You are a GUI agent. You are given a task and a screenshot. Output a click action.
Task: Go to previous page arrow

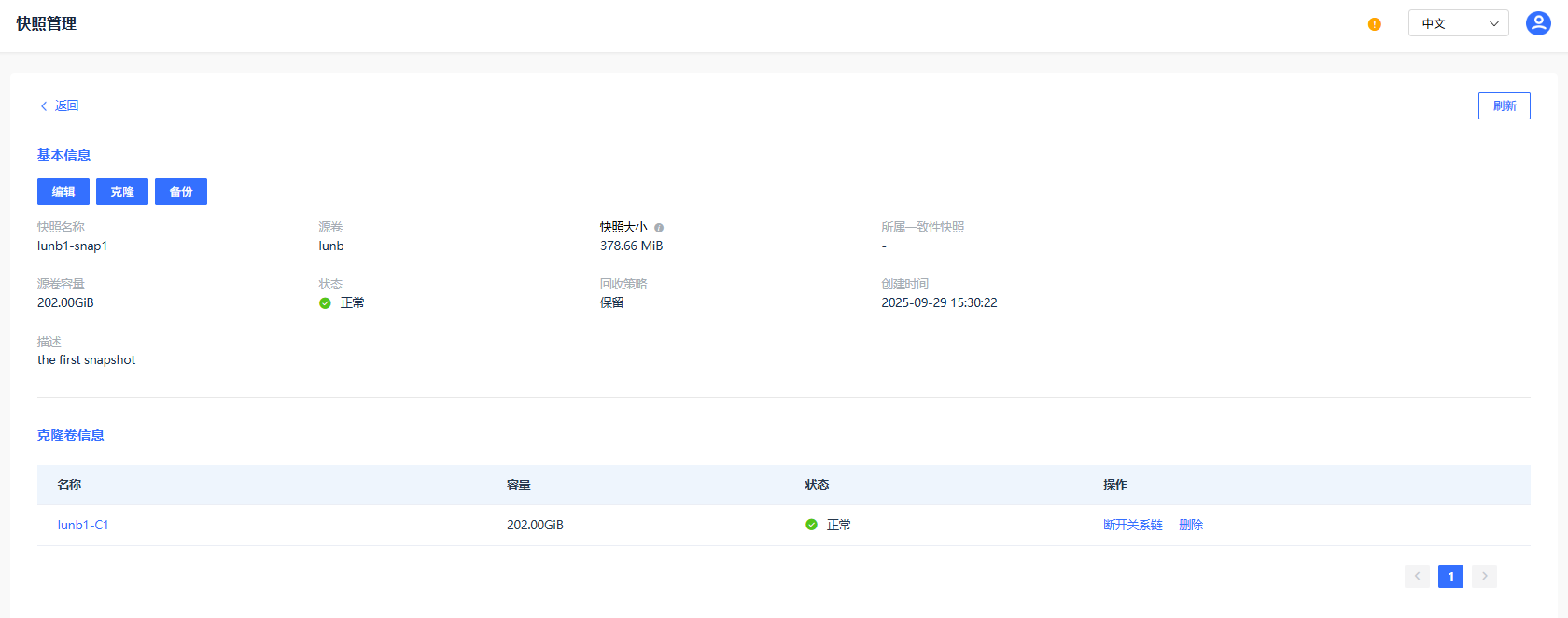[x=1417, y=576]
